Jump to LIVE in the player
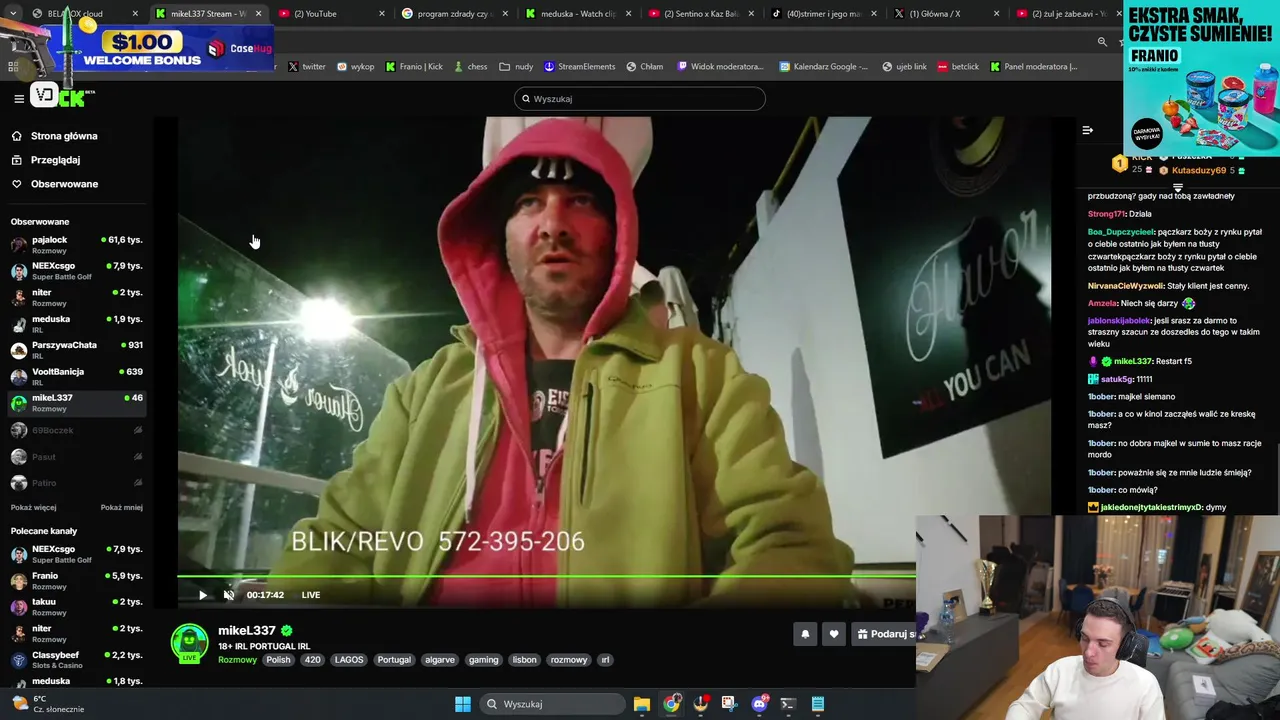 (x=311, y=595)
